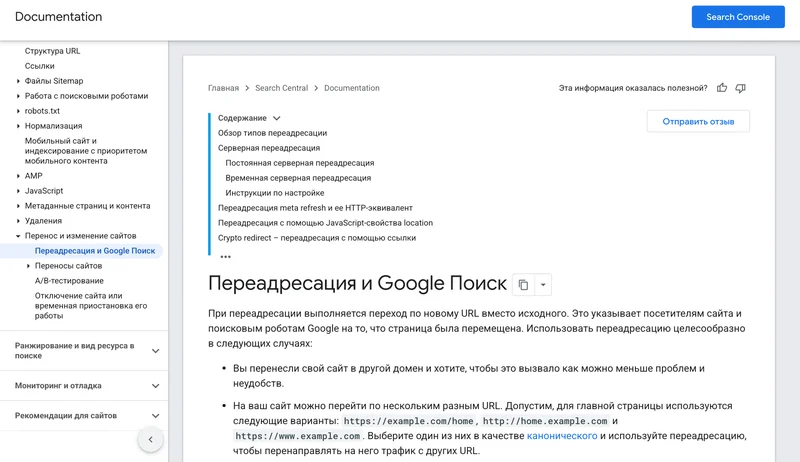Jump to Постоянная серверная переадресация
This screenshot has height=462, width=800.
[x=299, y=163]
